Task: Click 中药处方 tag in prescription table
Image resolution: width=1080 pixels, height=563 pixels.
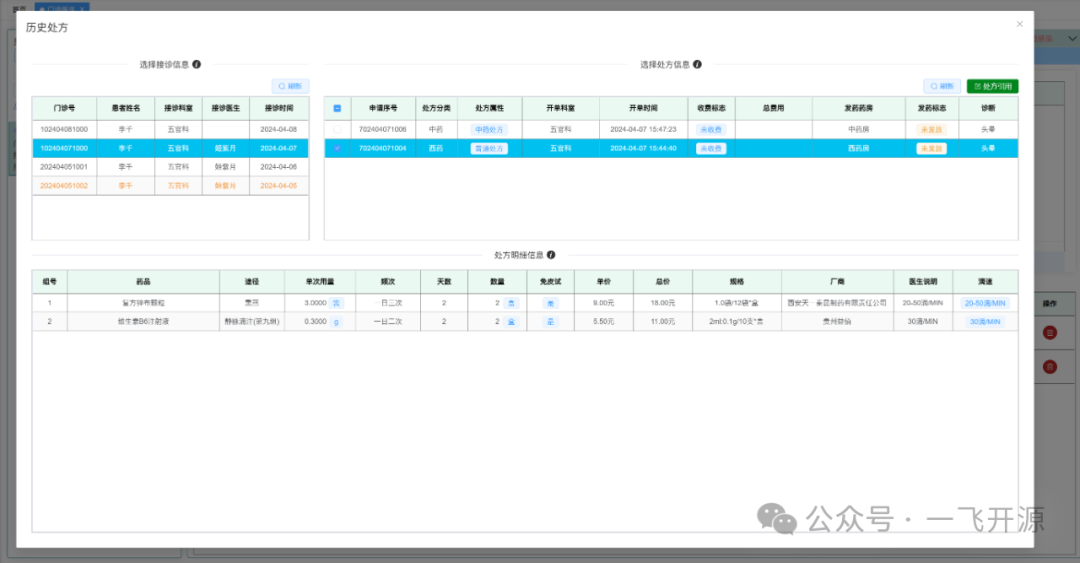Action: click(x=489, y=130)
